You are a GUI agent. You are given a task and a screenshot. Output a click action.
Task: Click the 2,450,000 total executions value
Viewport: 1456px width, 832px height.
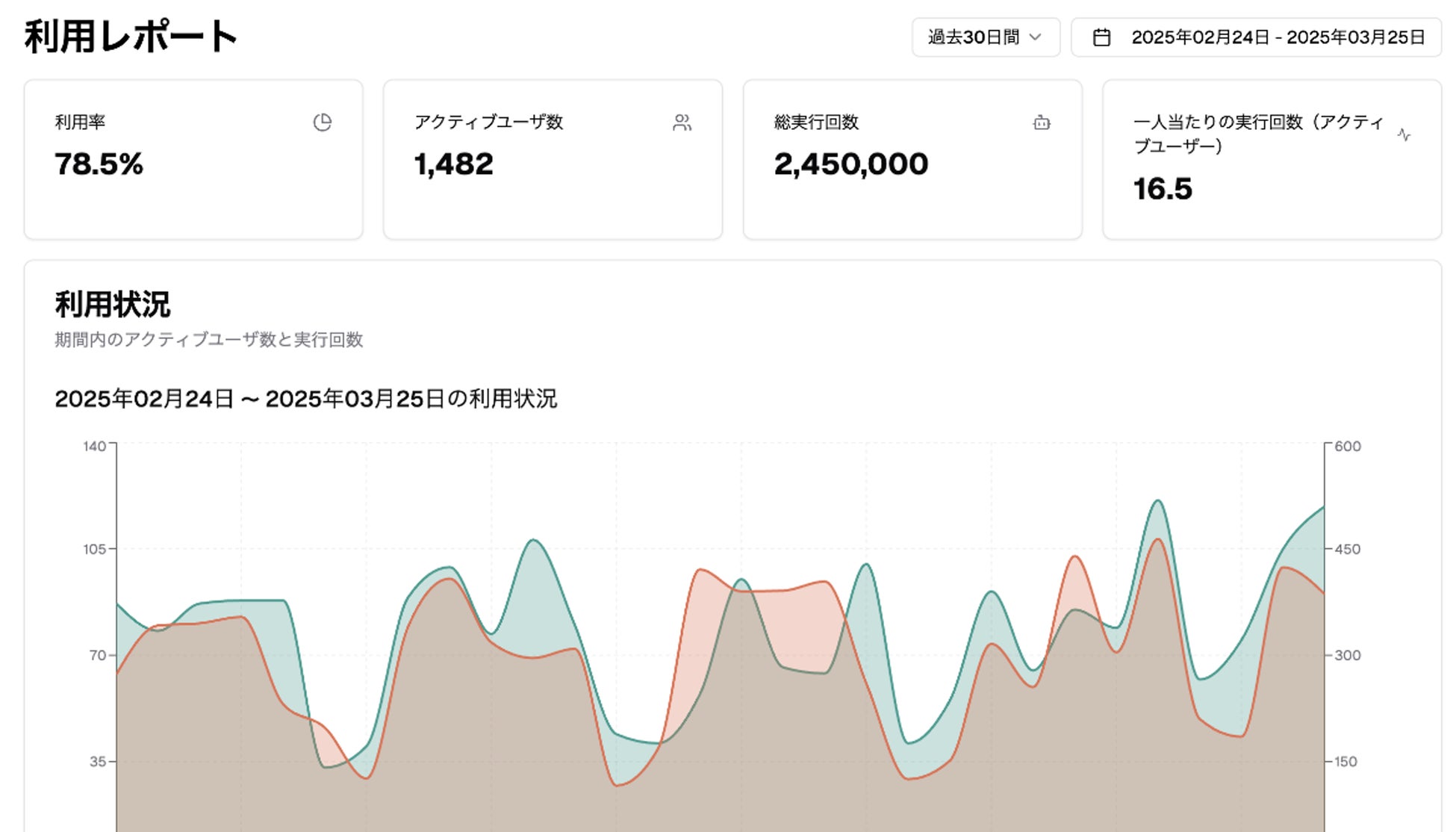850,164
